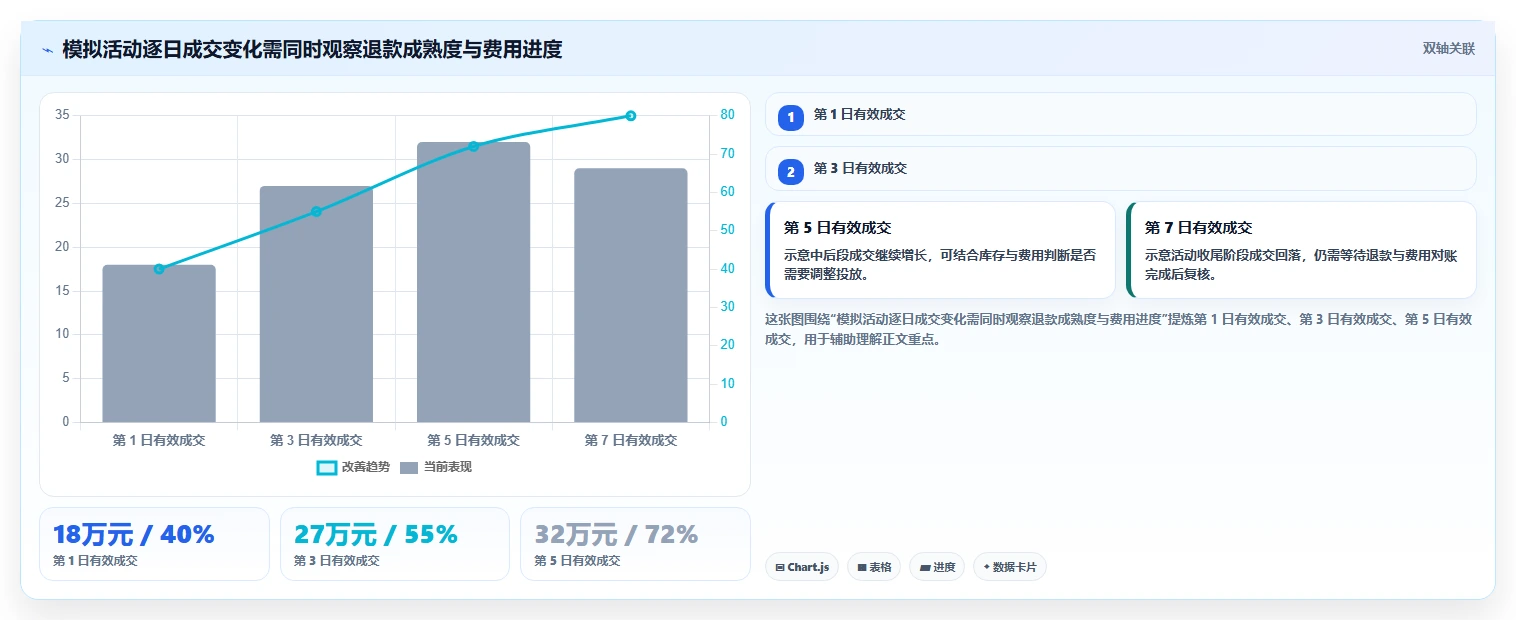Click left axis value 35
This screenshot has width=1516, height=620.
pyautogui.click(x=62, y=115)
